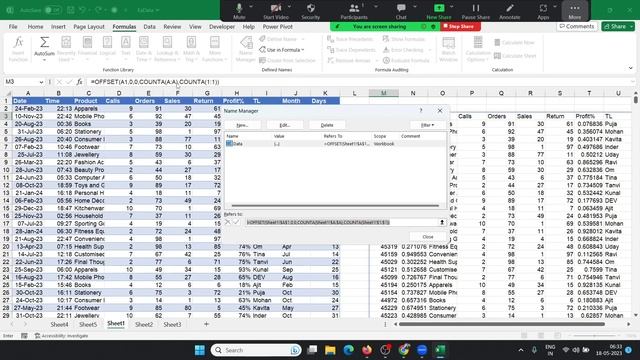Open the File menu

[x=13, y=27]
